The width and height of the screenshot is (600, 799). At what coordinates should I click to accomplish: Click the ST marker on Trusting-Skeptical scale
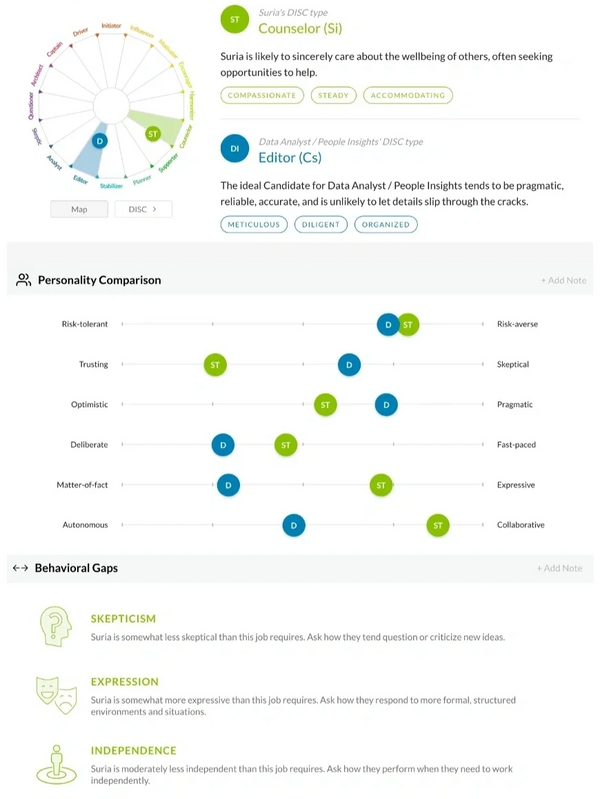tap(215, 365)
